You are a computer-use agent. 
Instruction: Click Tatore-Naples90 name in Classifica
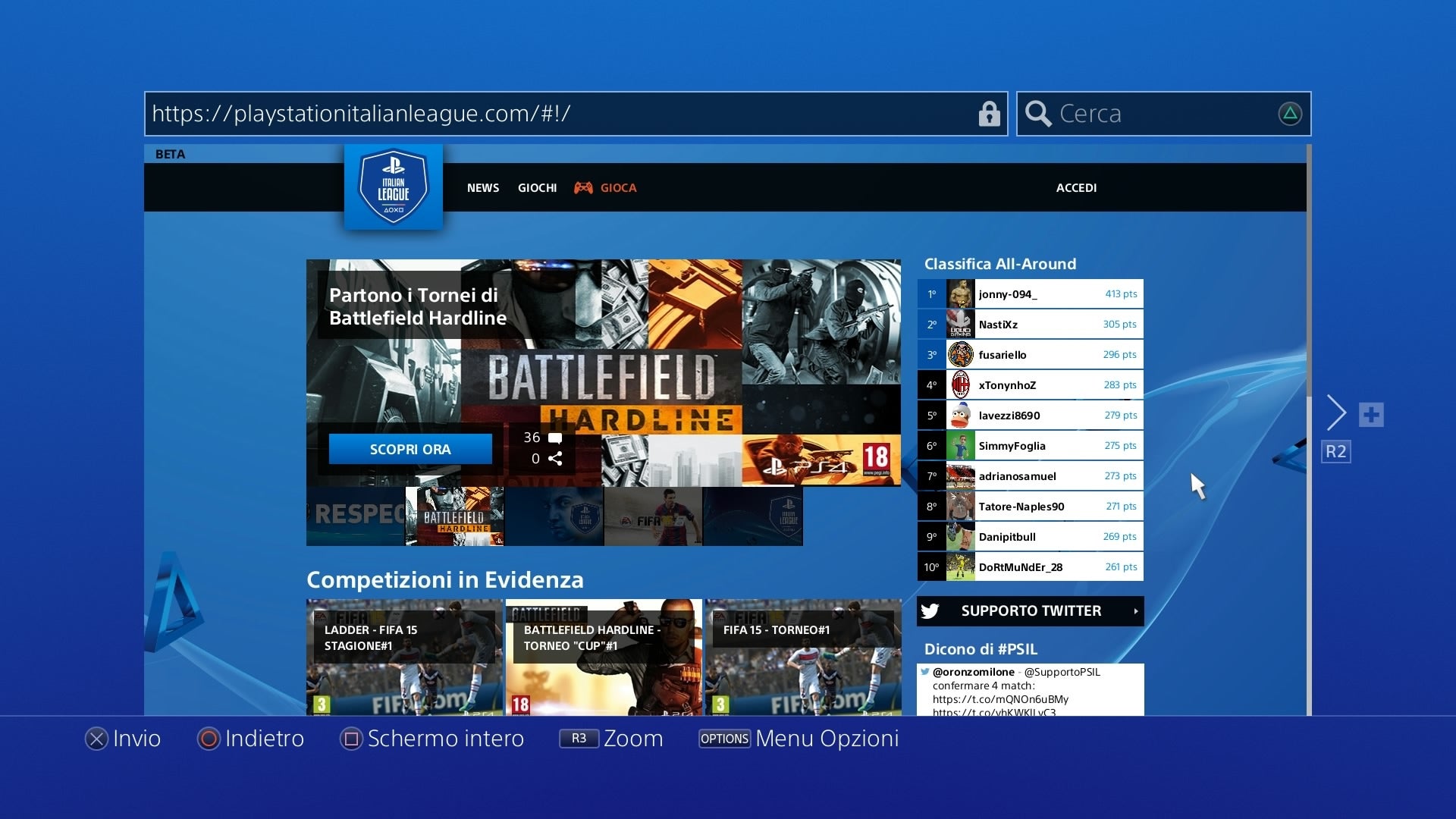[x=1021, y=507]
